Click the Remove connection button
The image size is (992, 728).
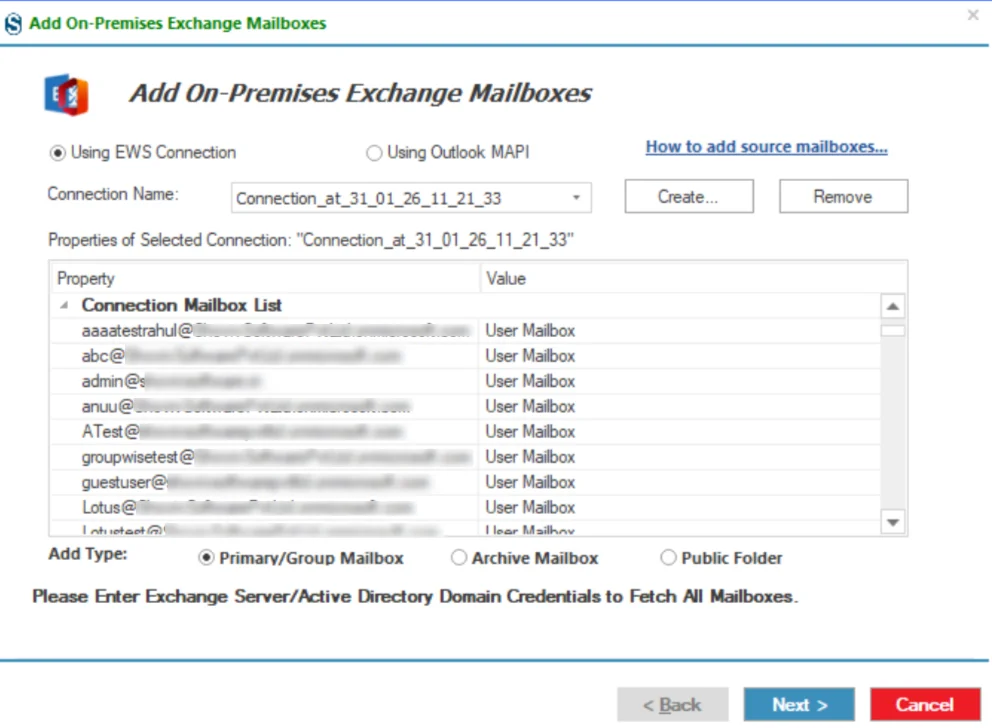click(x=843, y=197)
